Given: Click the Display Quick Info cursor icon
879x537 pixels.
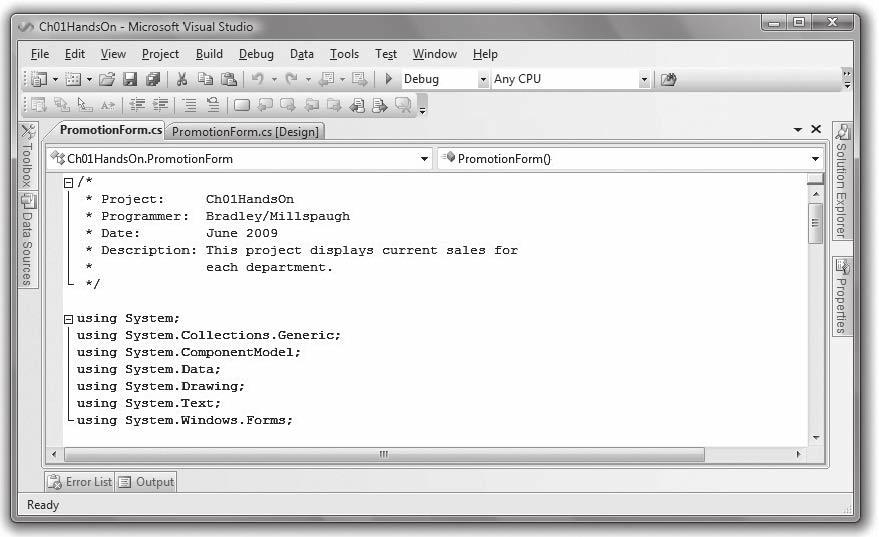Looking at the screenshot, I should (85, 105).
